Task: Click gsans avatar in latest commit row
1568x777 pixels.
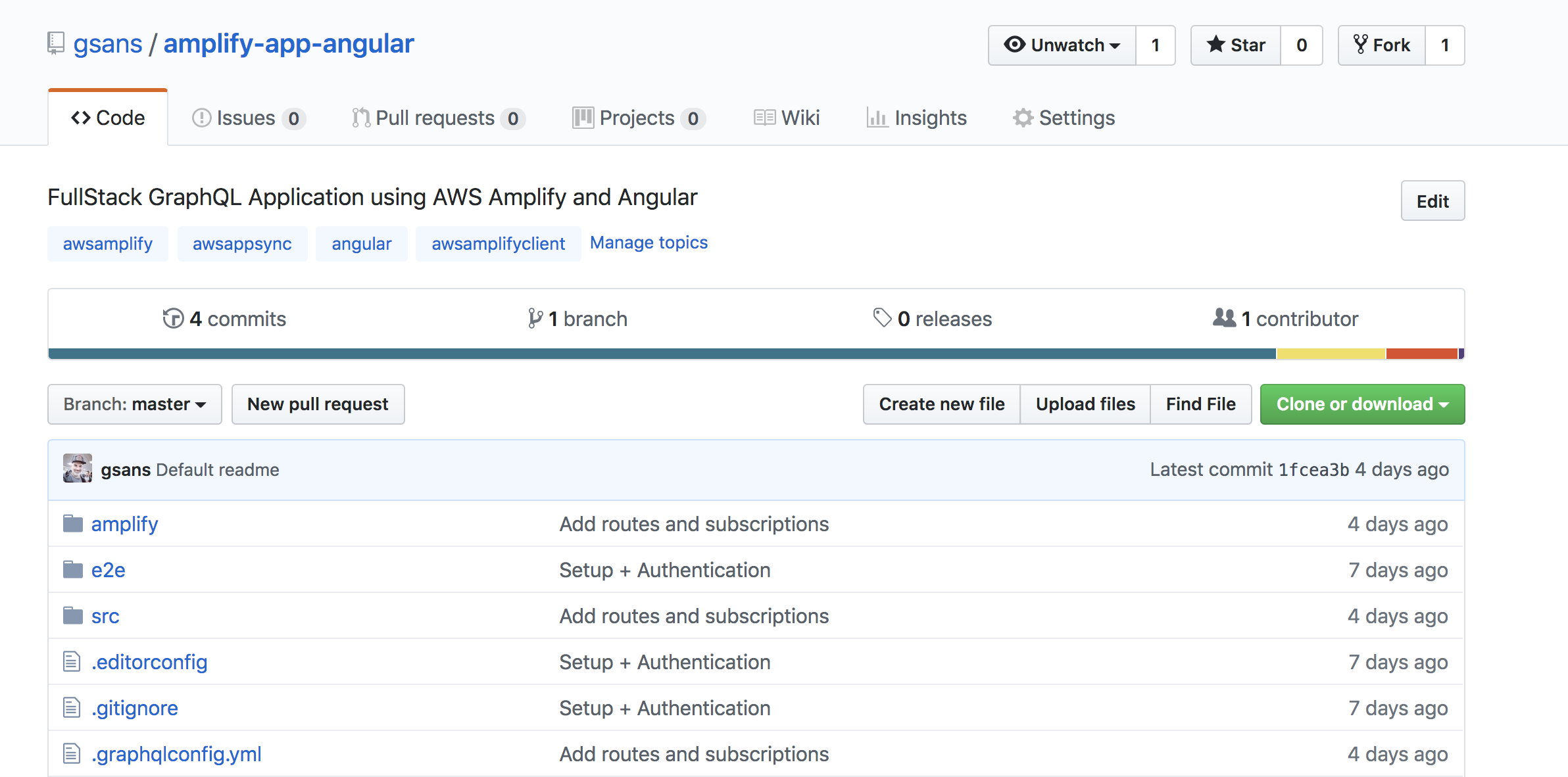Action: 78,469
